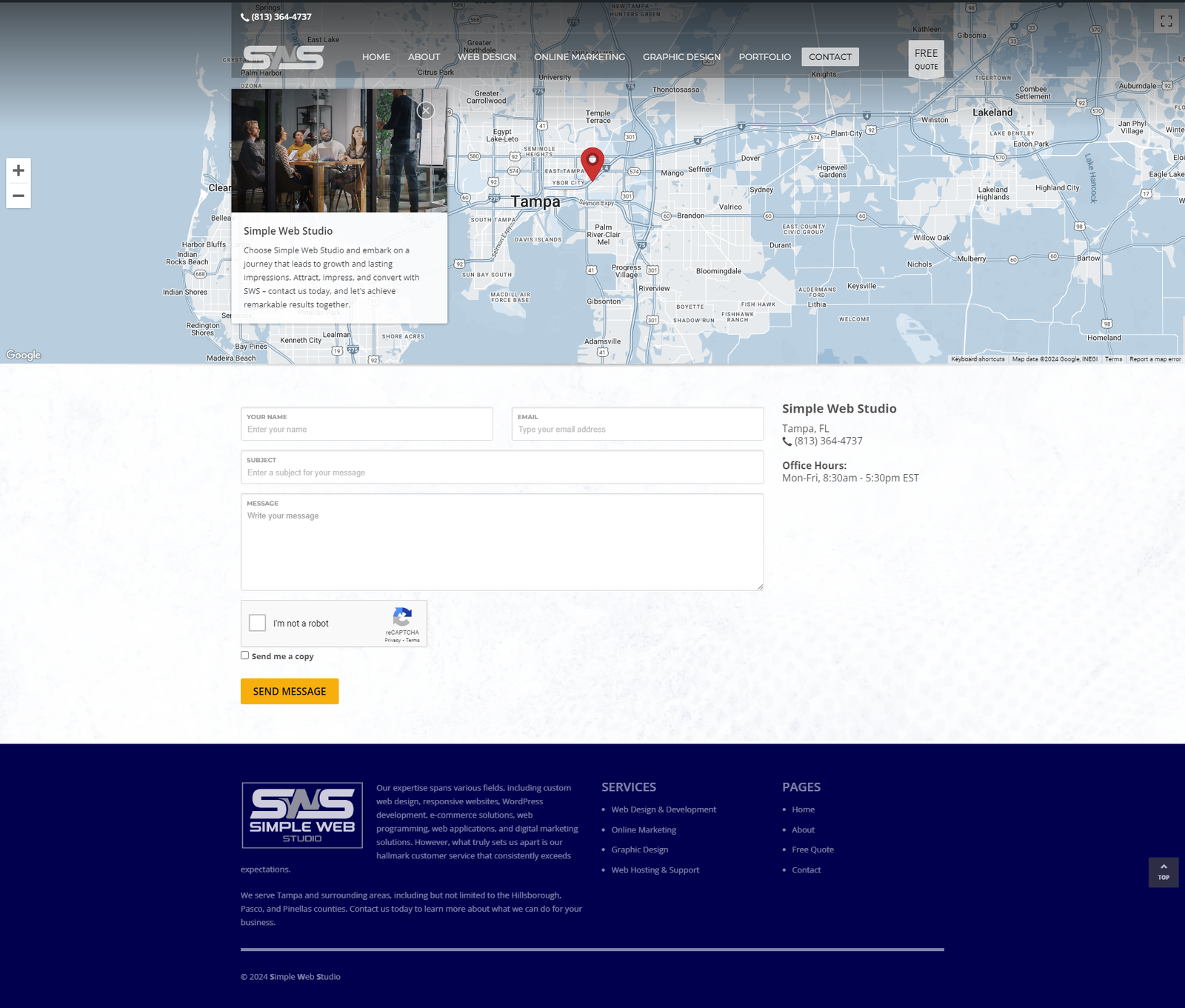Click the Subject input field
The width and height of the screenshot is (1185, 1008).
502,467
